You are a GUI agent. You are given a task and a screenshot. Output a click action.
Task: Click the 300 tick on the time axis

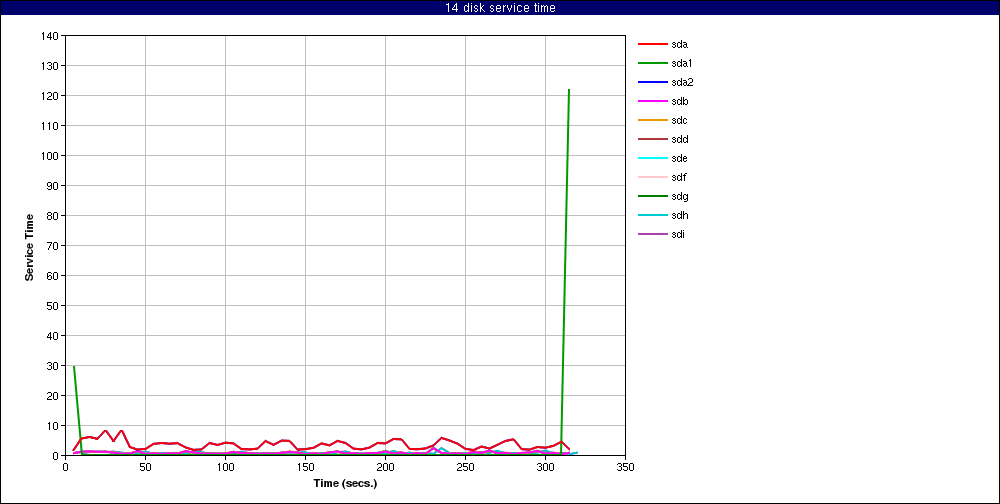pos(545,467)
